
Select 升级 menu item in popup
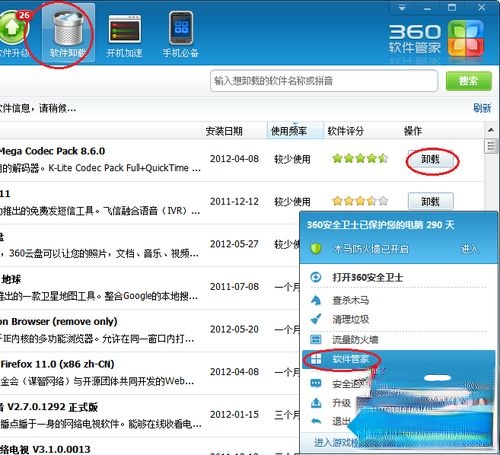[x=341, y=403]
